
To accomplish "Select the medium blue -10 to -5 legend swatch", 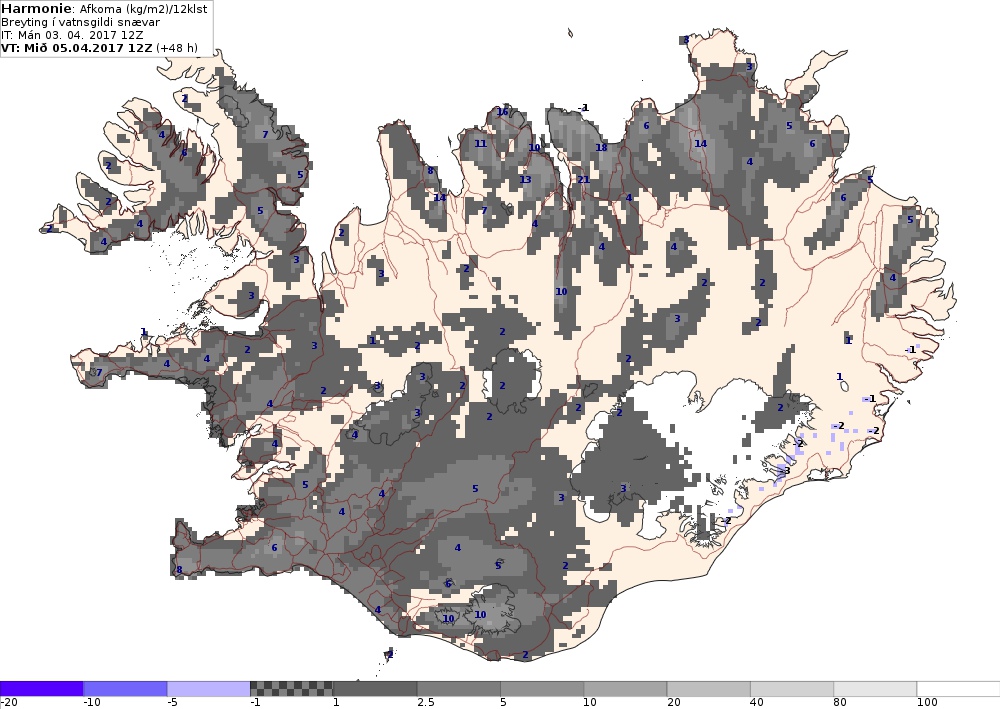I will point(125,689).
